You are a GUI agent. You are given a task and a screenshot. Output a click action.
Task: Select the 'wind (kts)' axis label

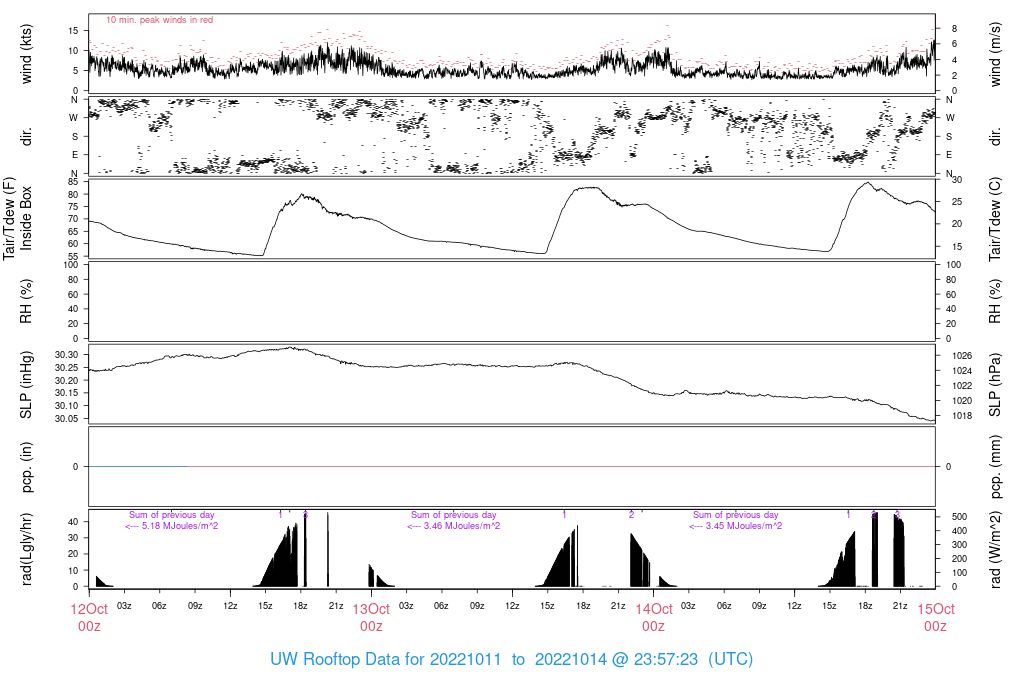coord(26,54)
